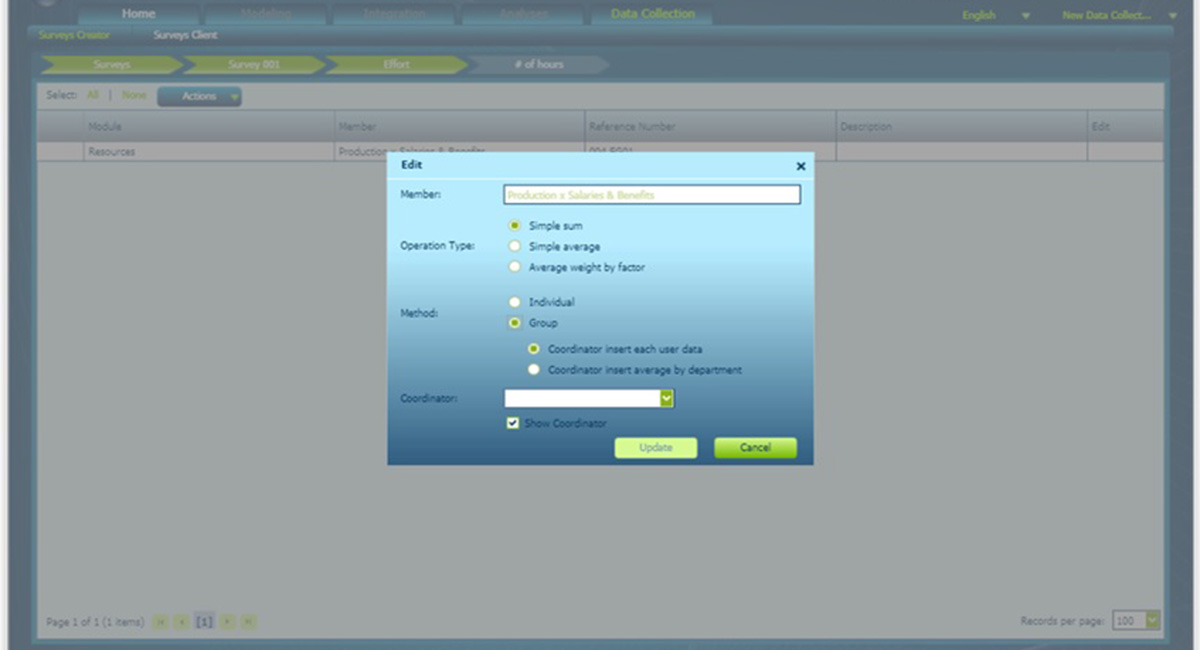1200x650 pixels.
Task: Switch to the Home tab
Action: pos(138,14)
